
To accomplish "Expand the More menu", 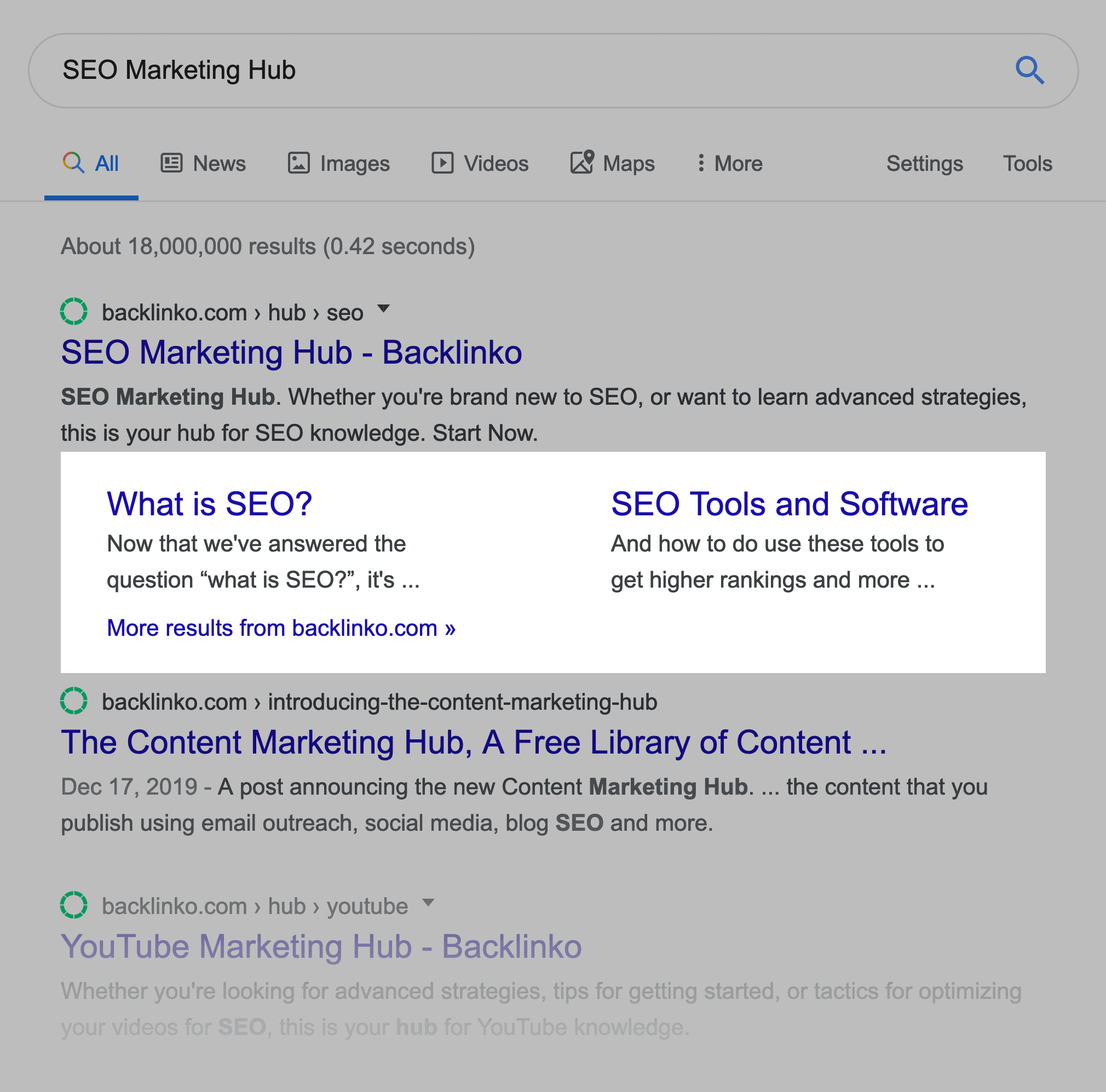I will tap(729, 164).
